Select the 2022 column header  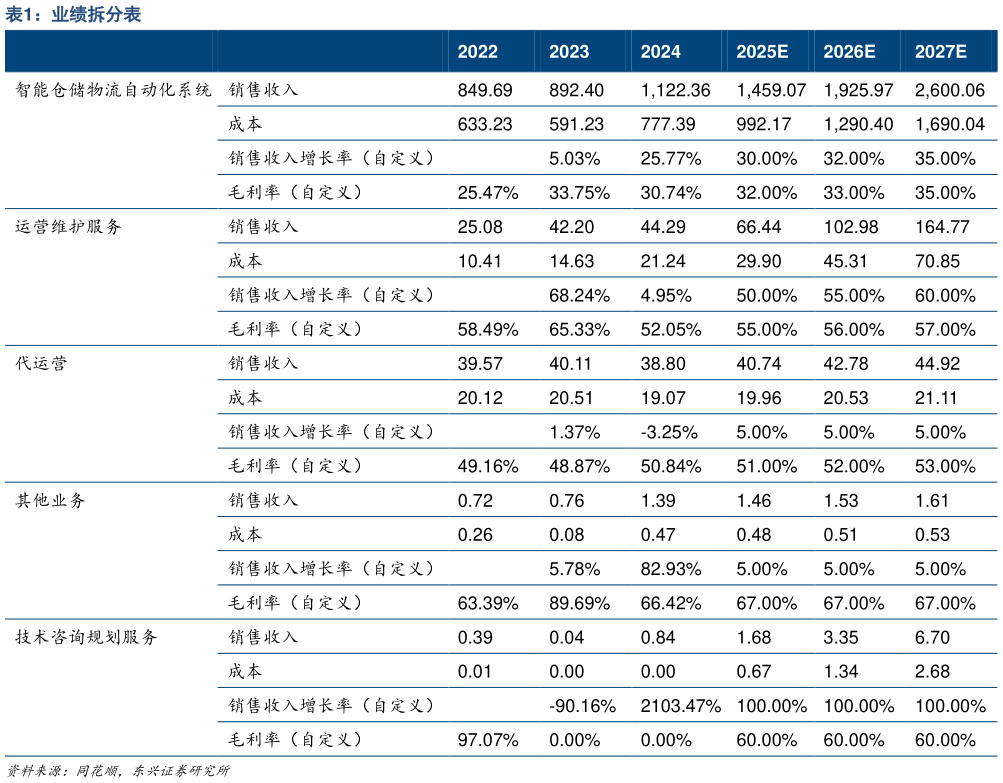(477, 52)
